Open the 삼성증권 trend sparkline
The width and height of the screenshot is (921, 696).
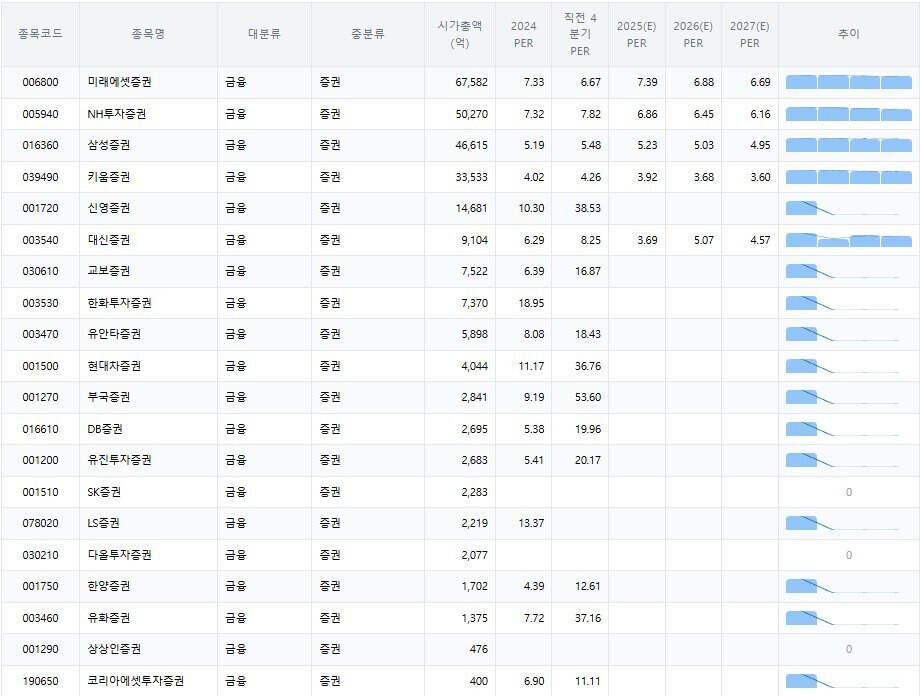[x=849, y=145]
